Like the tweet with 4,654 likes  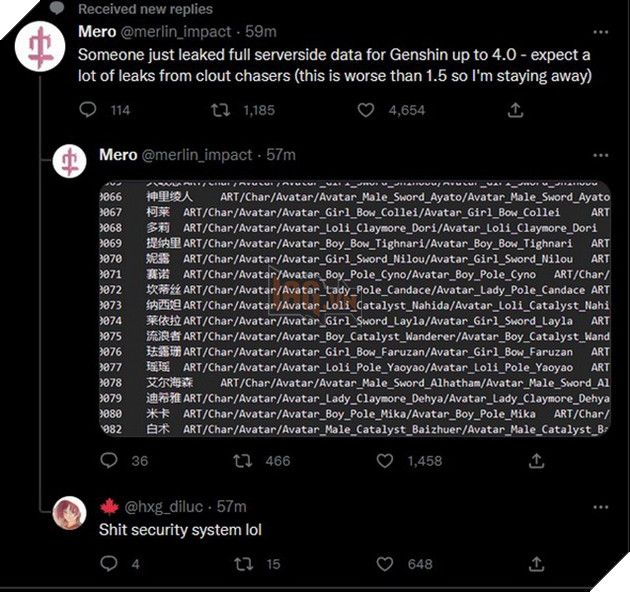pyautogui.click(x=366, y=110)
